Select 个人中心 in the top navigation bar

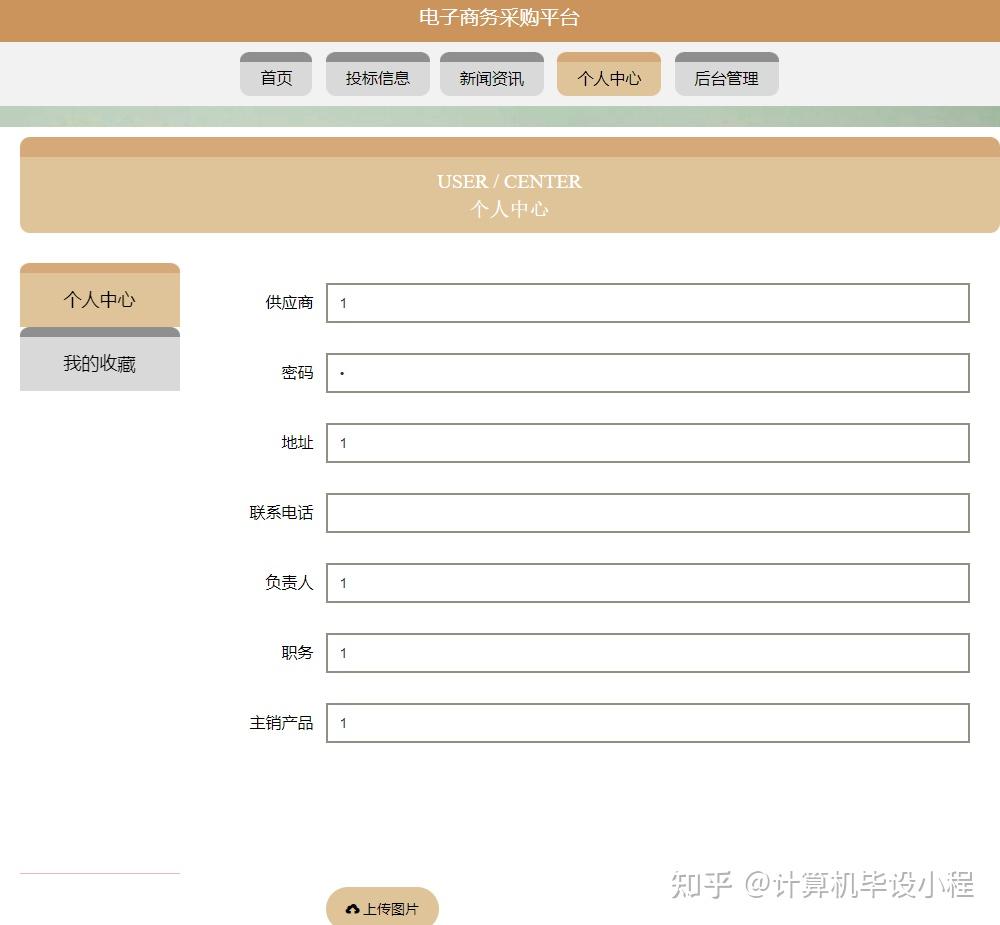click(608, 77)
